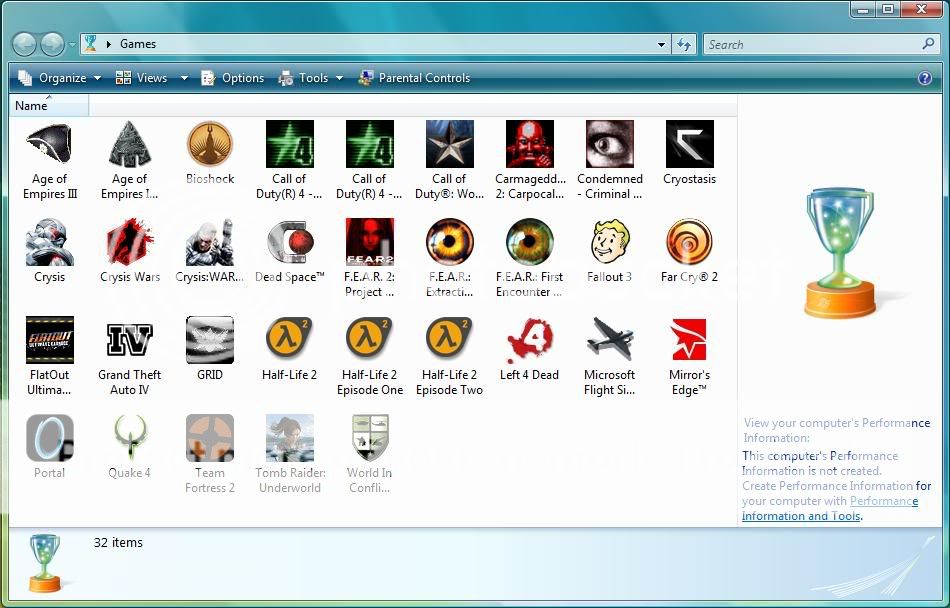
Task: Open Parental Controls
Action: click(x=414, y=78)
